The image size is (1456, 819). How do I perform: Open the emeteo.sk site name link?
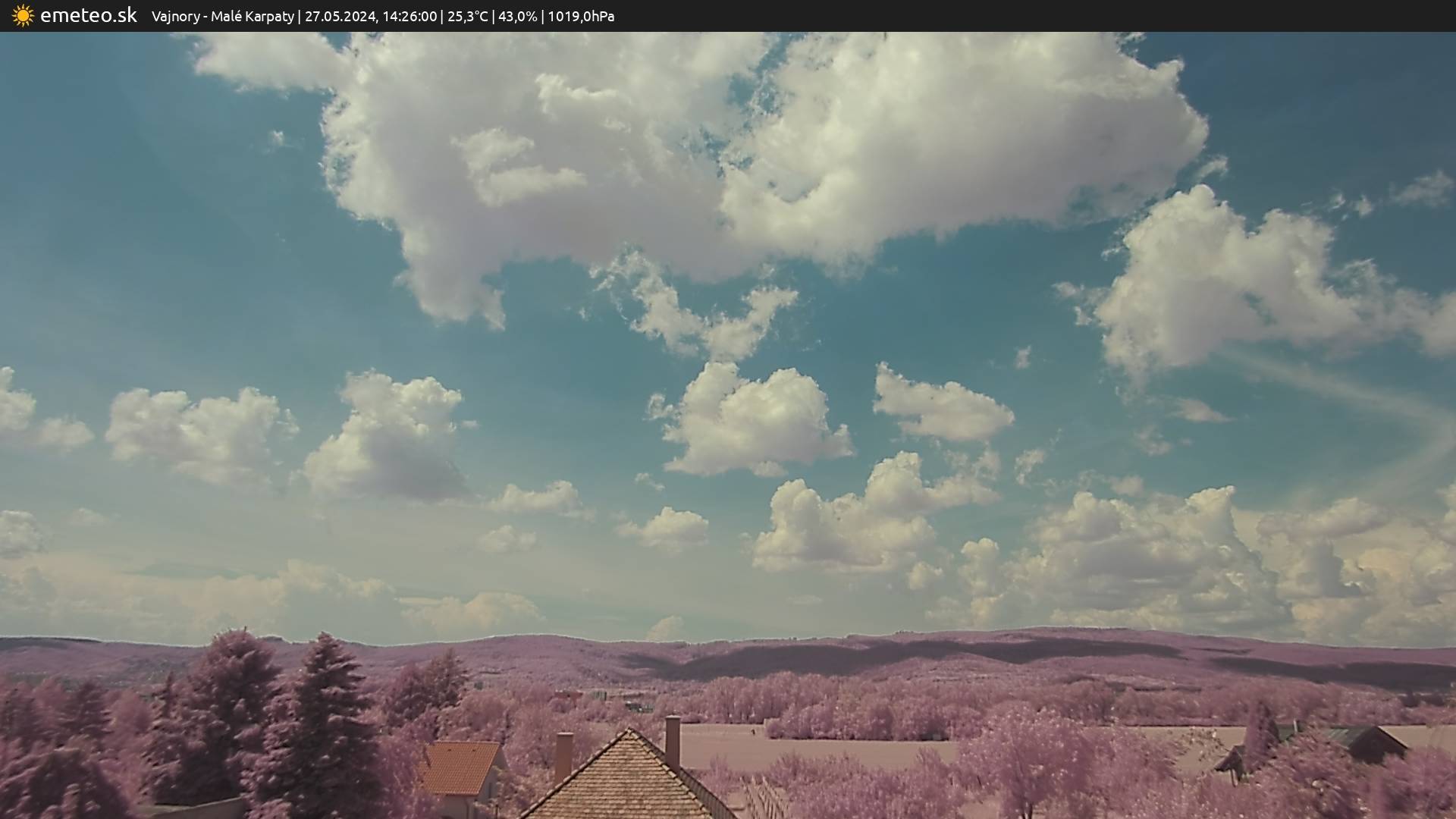88,15
